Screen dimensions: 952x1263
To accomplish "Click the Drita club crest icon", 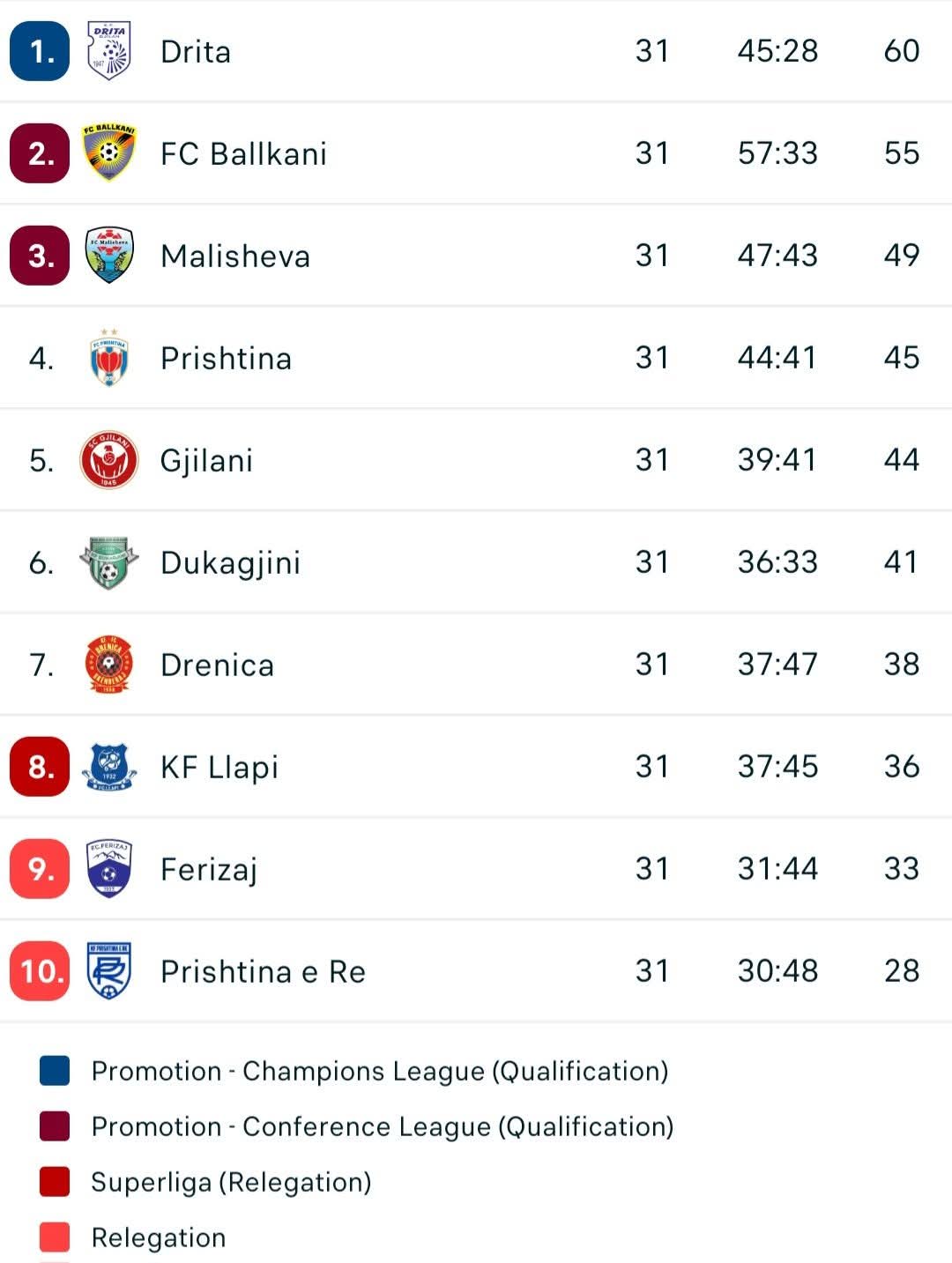I will pos(108,51).
